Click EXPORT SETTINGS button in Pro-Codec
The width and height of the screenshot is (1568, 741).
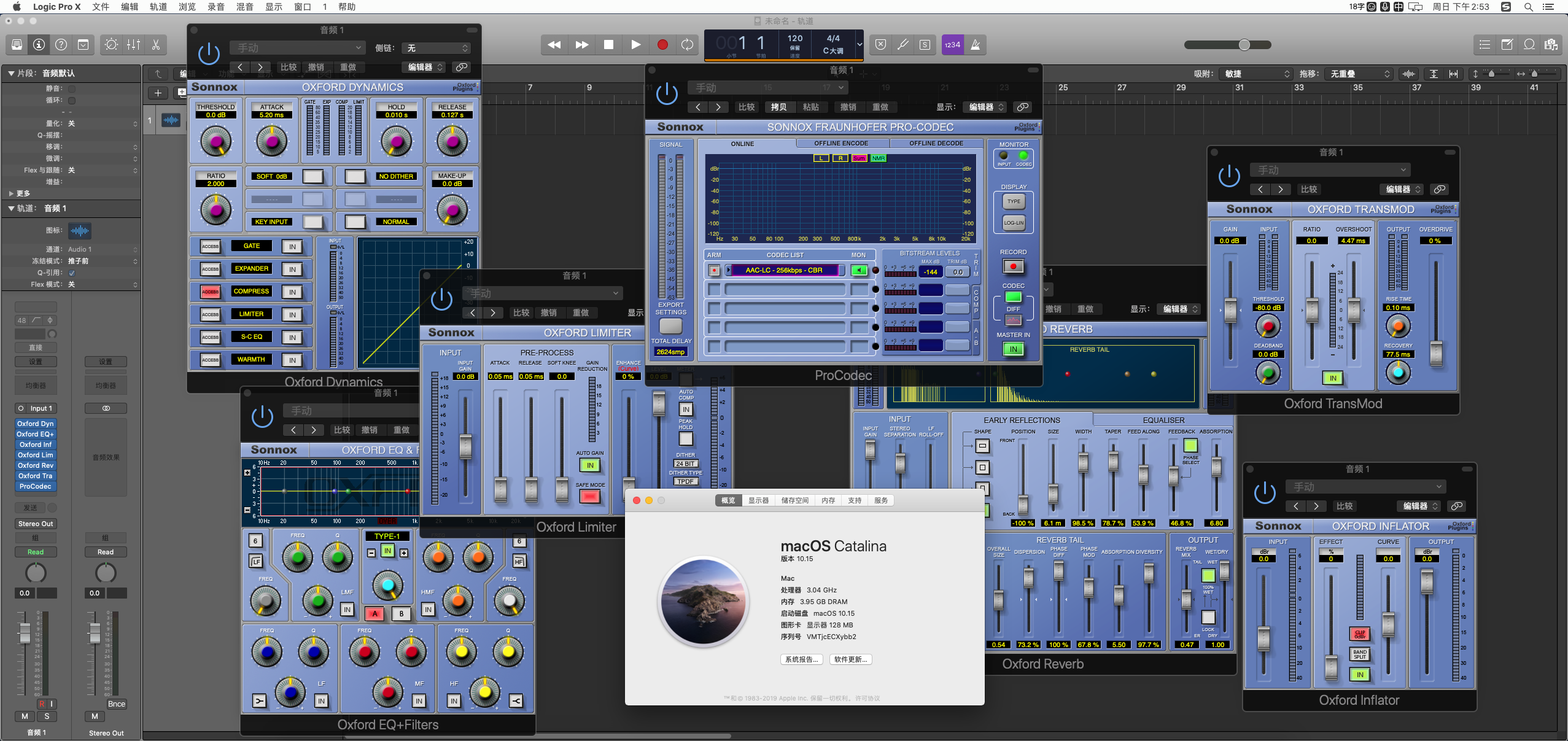(x=670, y=325)
